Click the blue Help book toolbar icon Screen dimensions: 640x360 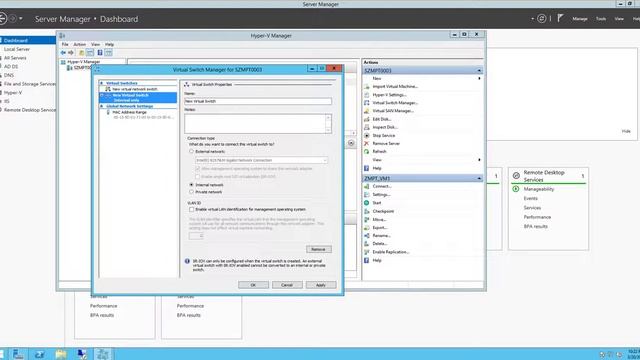(100, 53)
